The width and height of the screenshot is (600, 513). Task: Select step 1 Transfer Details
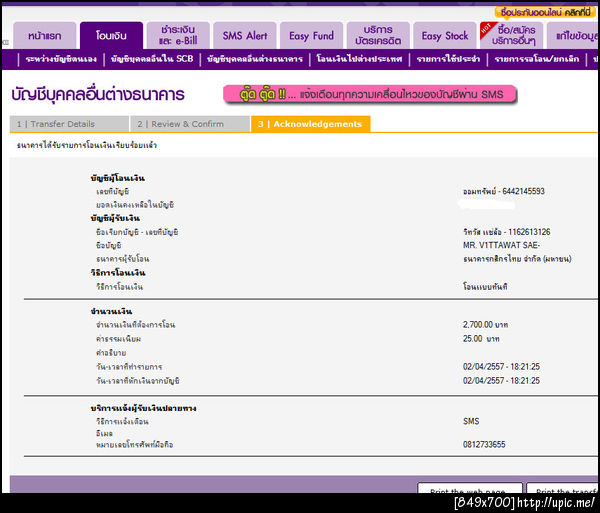tap(69, 124)
